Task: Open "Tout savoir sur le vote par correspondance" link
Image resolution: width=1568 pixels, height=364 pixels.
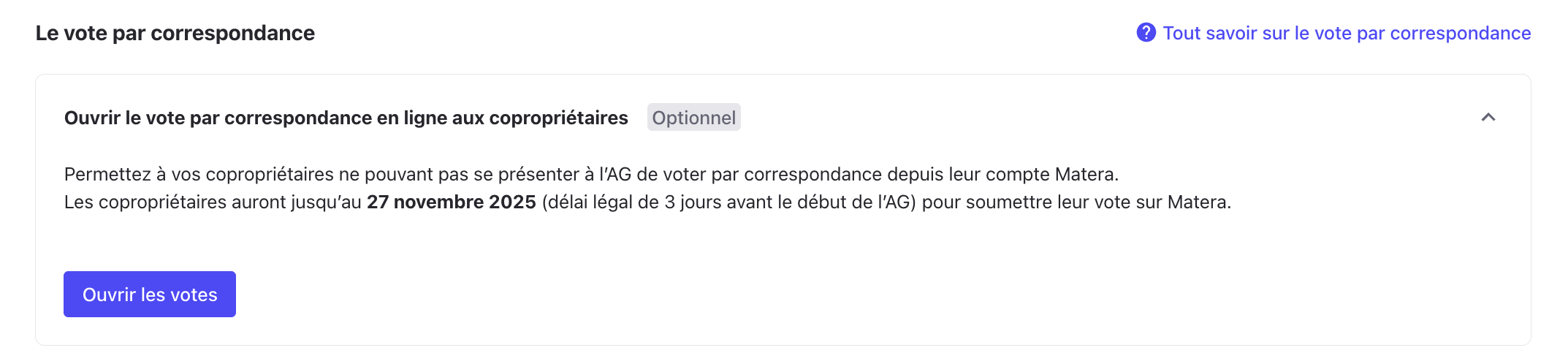Action: (1346, 33)
